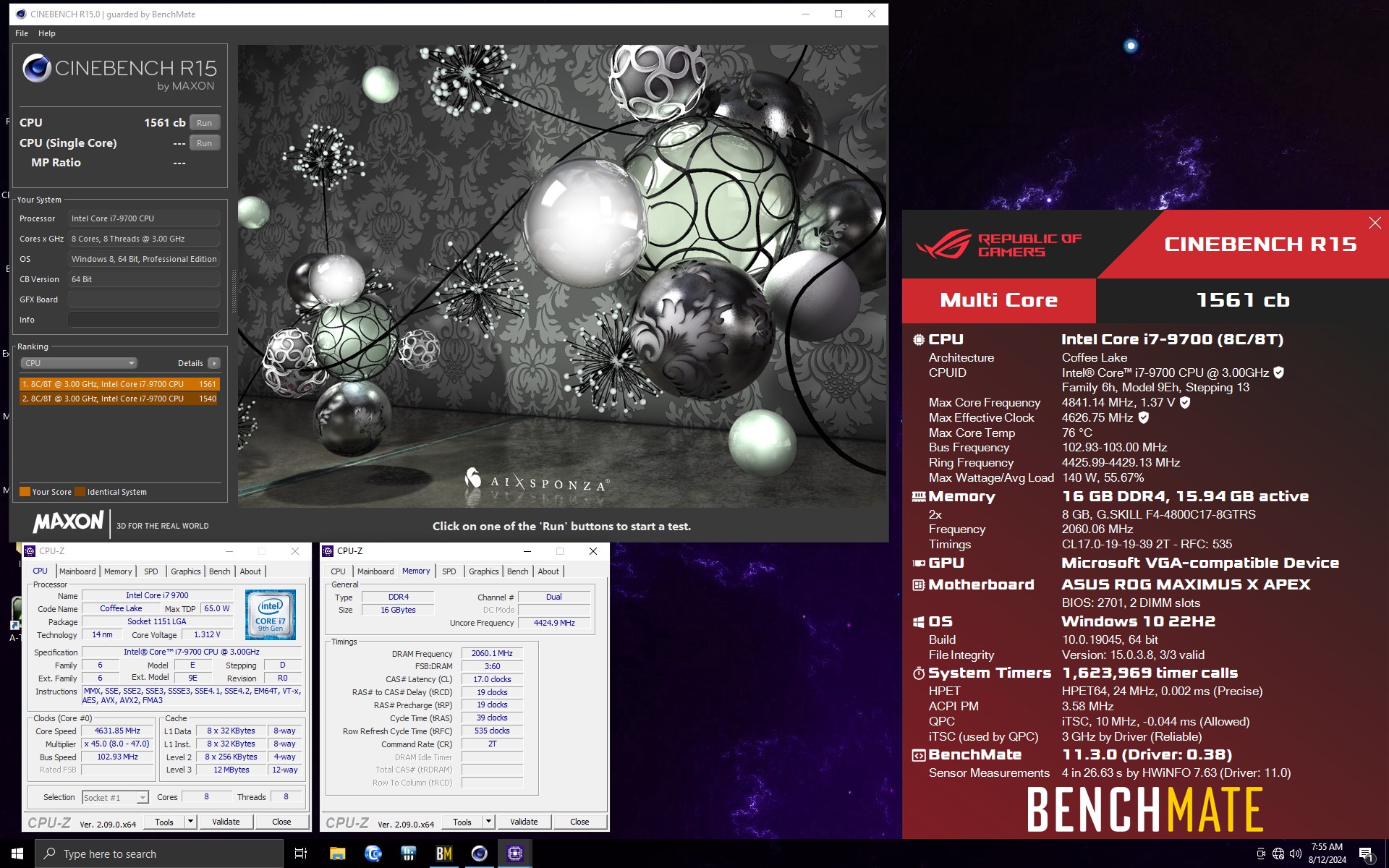Screen dimensions: 1389x868
Task: Open the File menu in Cinebench
Action: point(22,33)
